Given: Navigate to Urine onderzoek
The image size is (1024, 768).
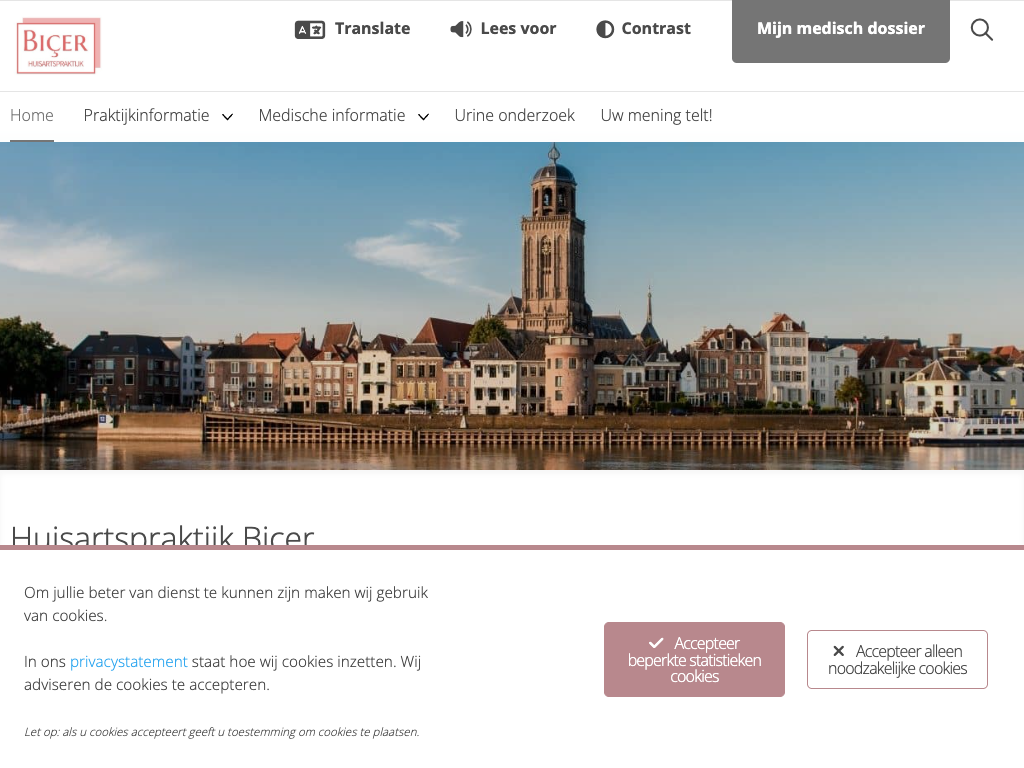Looking at the screenshot, I should coord(514,115).
